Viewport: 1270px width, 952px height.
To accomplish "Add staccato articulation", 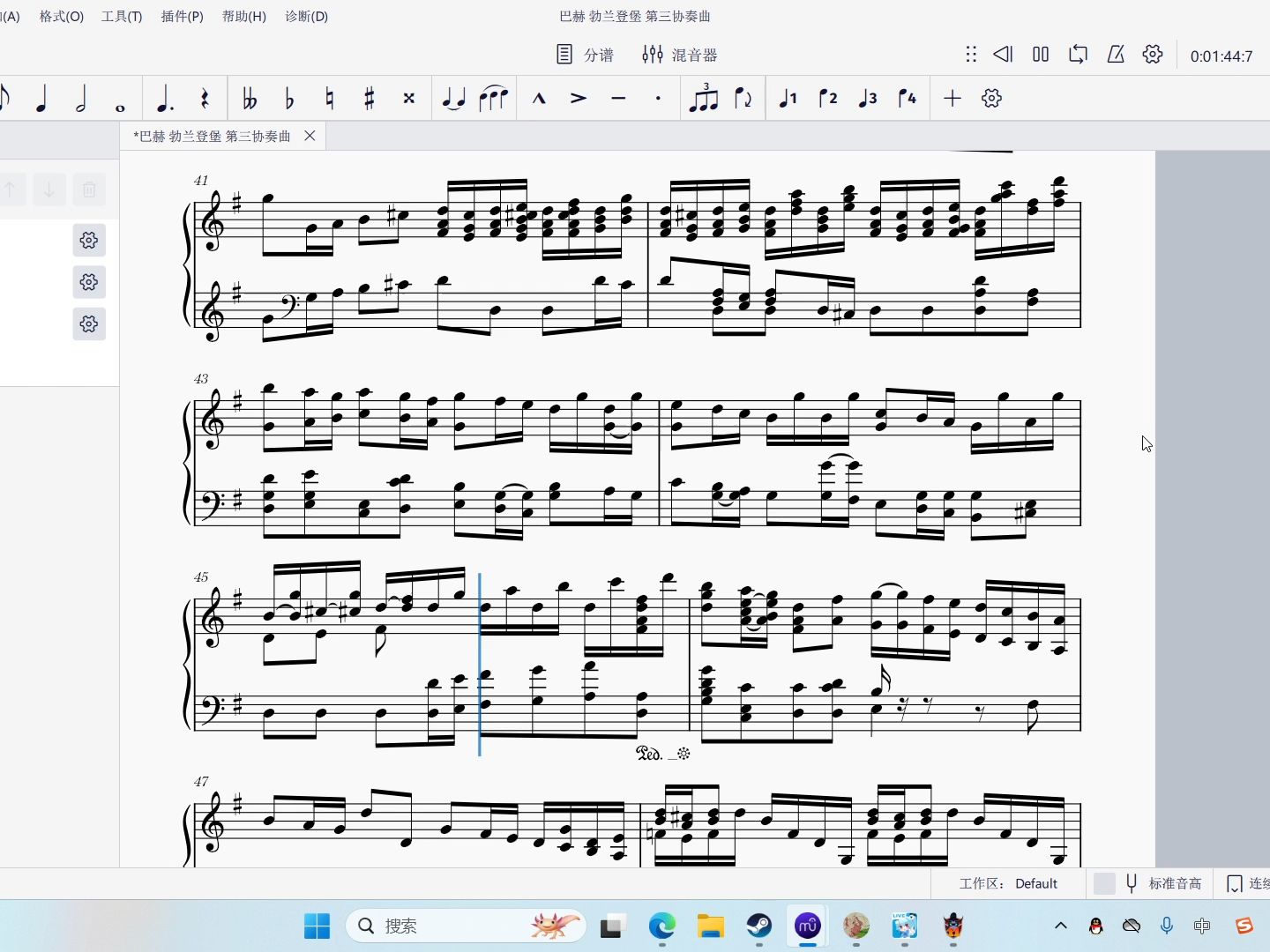I will [658, 99].
